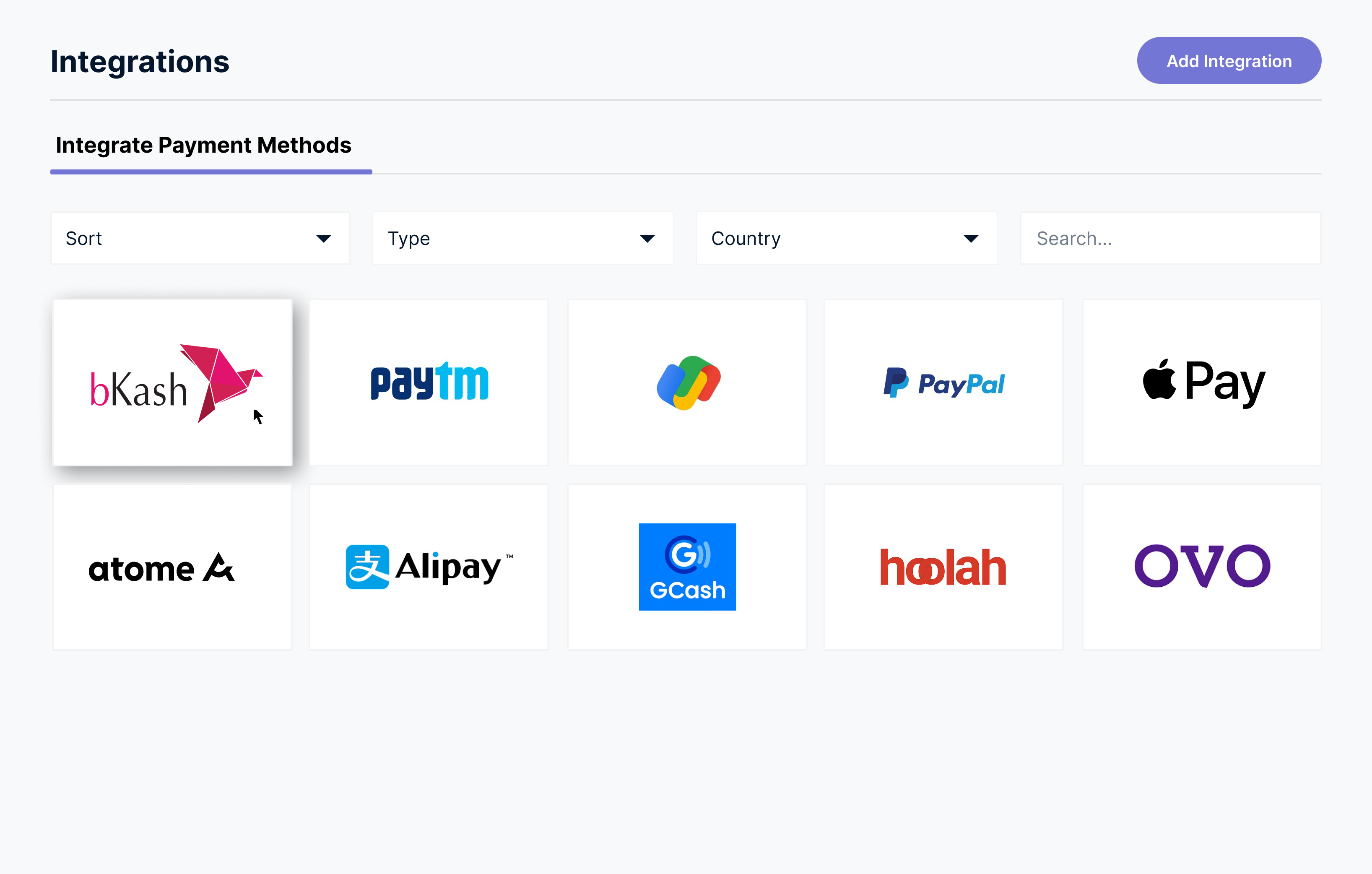Click the PayPal integration icon
The height and width of the screenshot is (874, 1372).
pyautogui.click(x=944, y=383)
